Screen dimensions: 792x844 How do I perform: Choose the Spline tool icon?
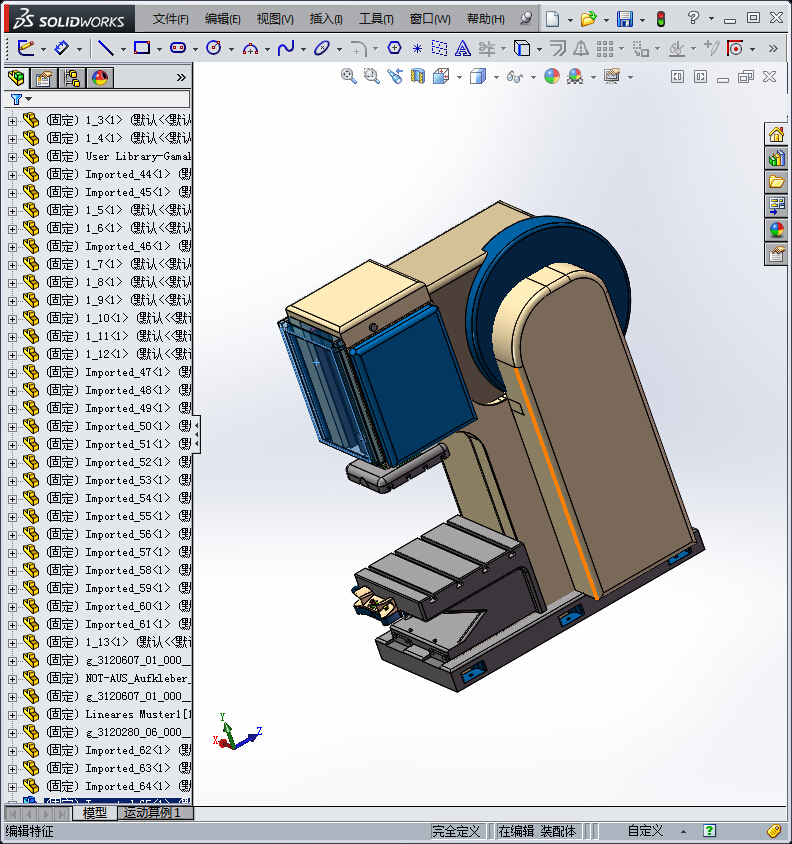coord(285,48)
